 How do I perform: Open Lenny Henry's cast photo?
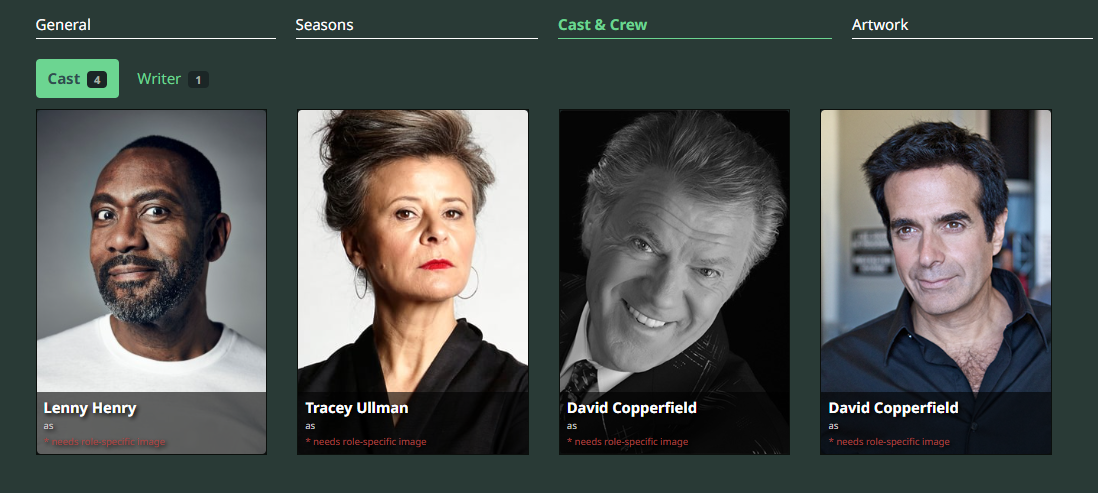[151, 251]
